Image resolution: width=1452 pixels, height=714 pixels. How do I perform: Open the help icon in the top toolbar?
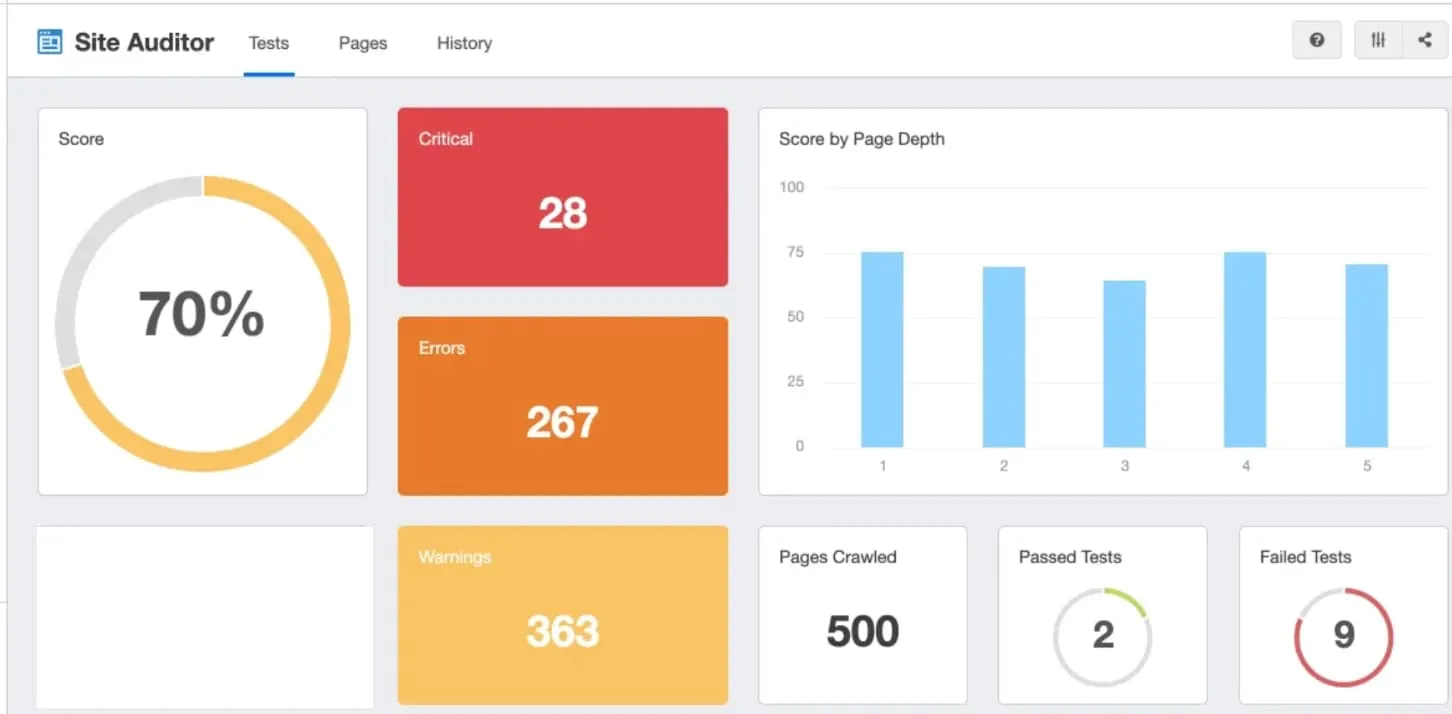1317,40
